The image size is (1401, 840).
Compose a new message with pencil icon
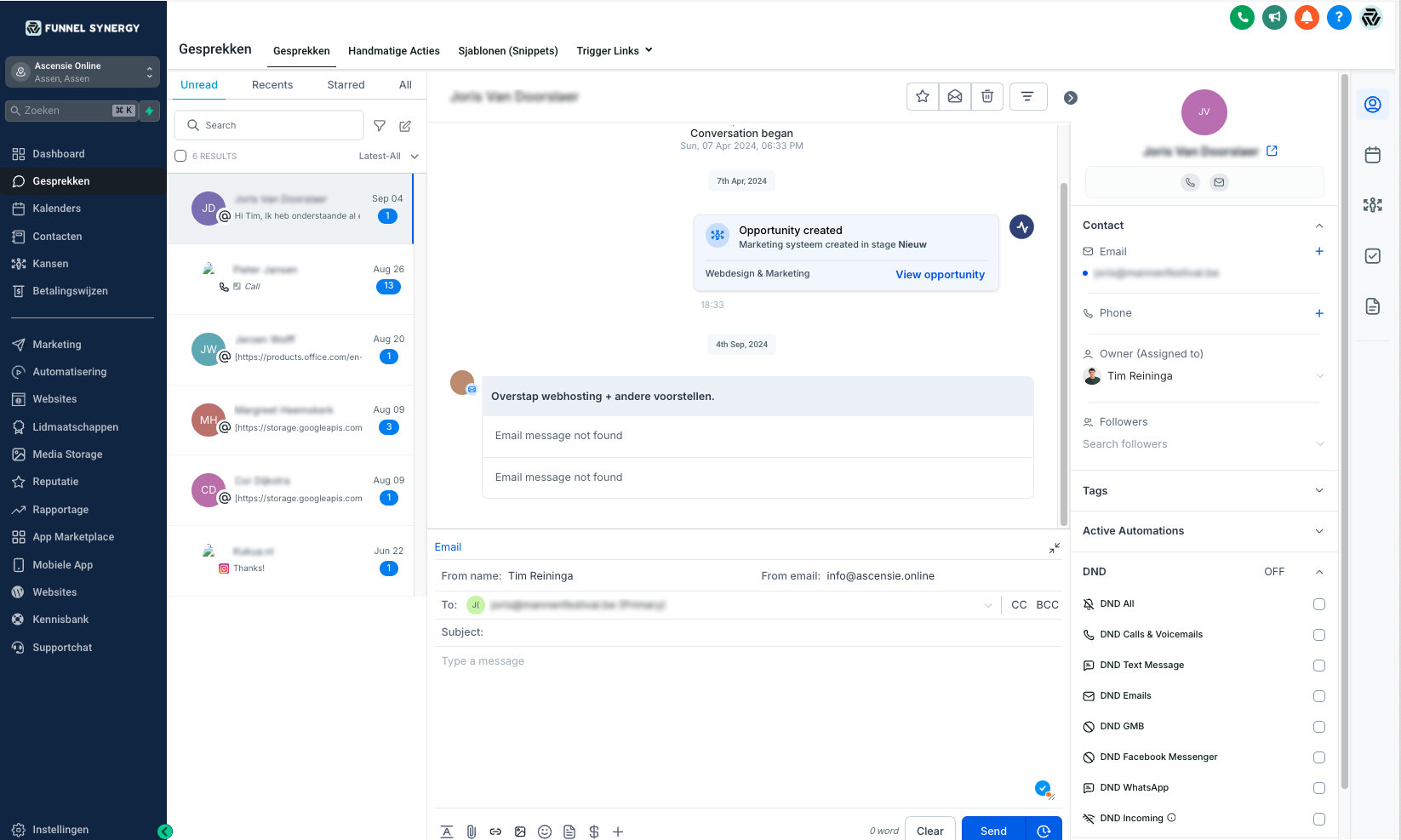(x=405, y=126)
